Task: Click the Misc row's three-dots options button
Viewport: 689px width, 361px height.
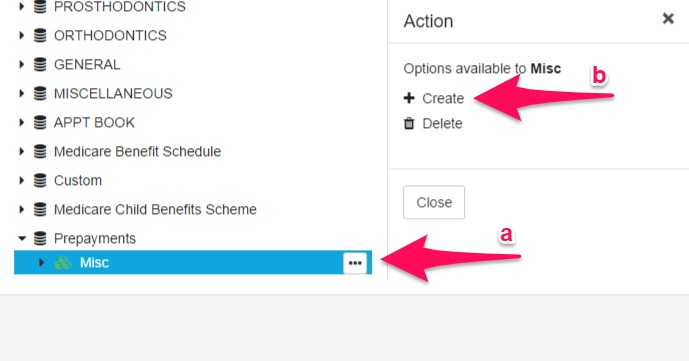Action: [355, 263]
